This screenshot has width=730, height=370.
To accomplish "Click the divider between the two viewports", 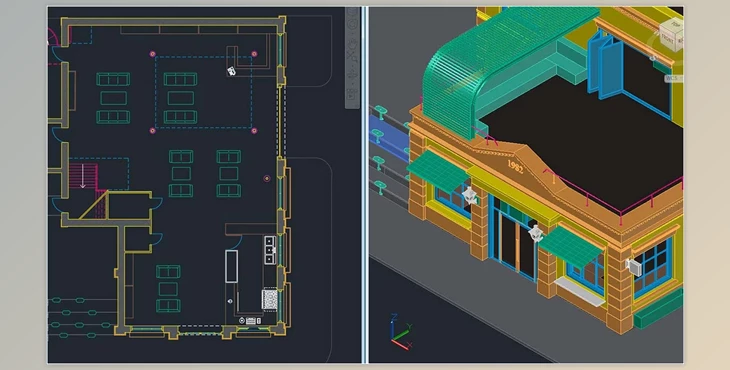I will coord(365,185).
